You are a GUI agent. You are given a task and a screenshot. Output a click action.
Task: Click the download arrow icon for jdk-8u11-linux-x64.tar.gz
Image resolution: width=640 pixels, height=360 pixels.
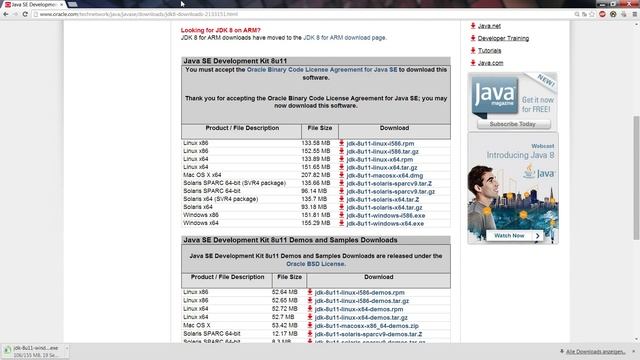342,167
